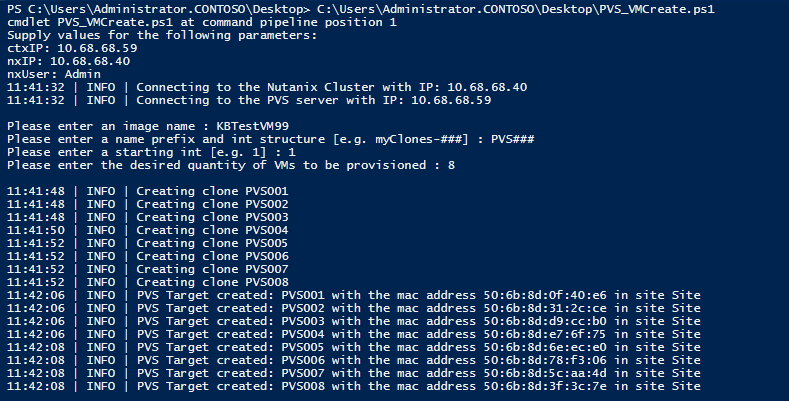The width and height of the screenshot is (789, 401).
Task: Click the Connecting to the PVS server line
Action: [x=249, y=100]
